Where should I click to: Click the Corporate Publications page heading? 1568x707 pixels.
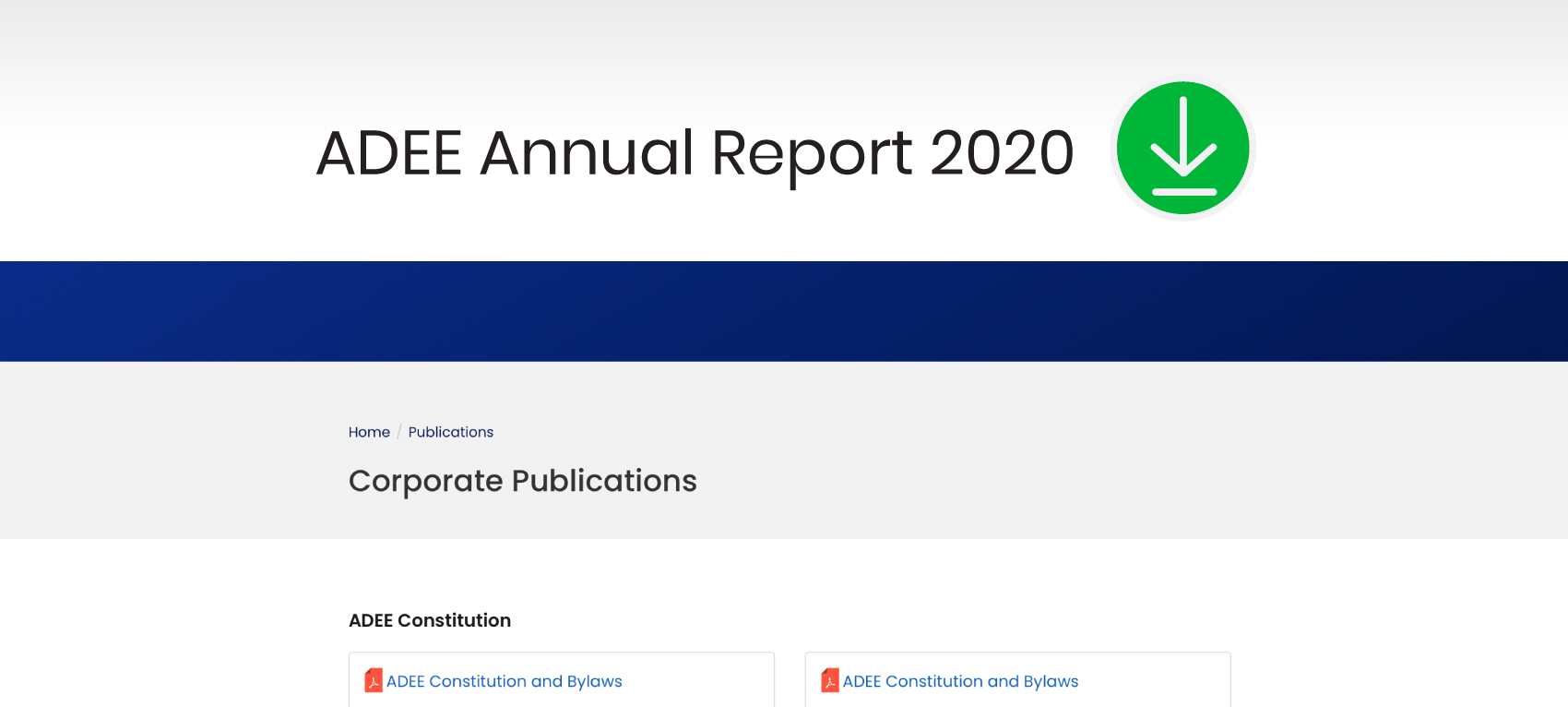[x=522, y=481]
